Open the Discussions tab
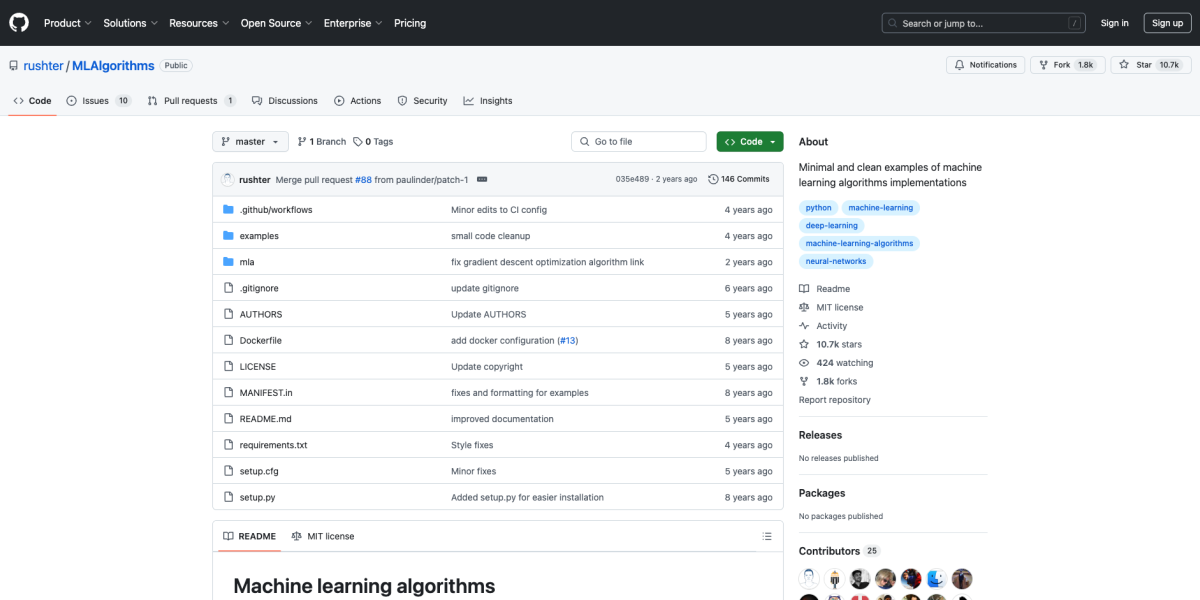The width and height of the screenshot is (1200, 600). [x=284, y=100]
